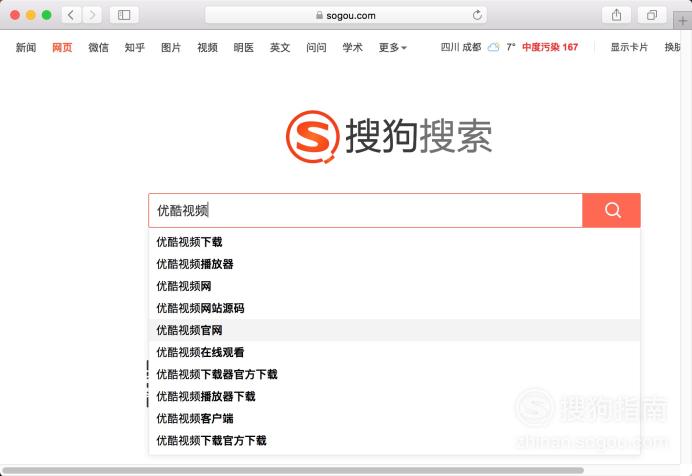Click the 中度污染 167 air quality link
This screenshot has height=476, width=692.
click(550, 47)
